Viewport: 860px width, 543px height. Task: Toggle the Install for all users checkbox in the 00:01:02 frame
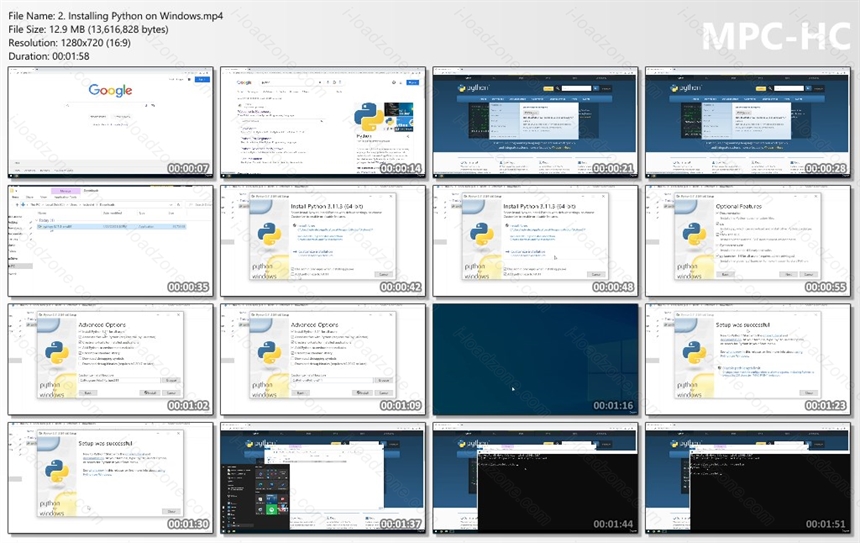point(81,332)
